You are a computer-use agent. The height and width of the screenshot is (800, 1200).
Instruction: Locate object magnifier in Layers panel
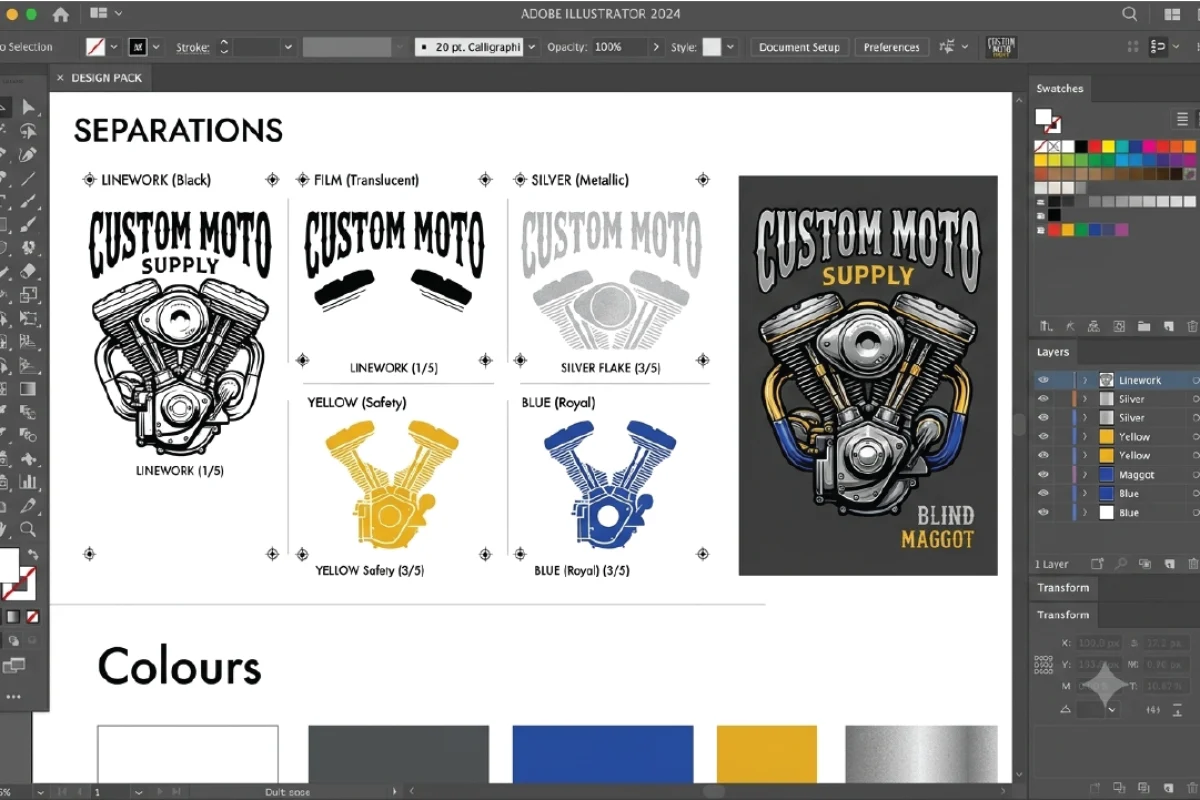pos(1122,564)
